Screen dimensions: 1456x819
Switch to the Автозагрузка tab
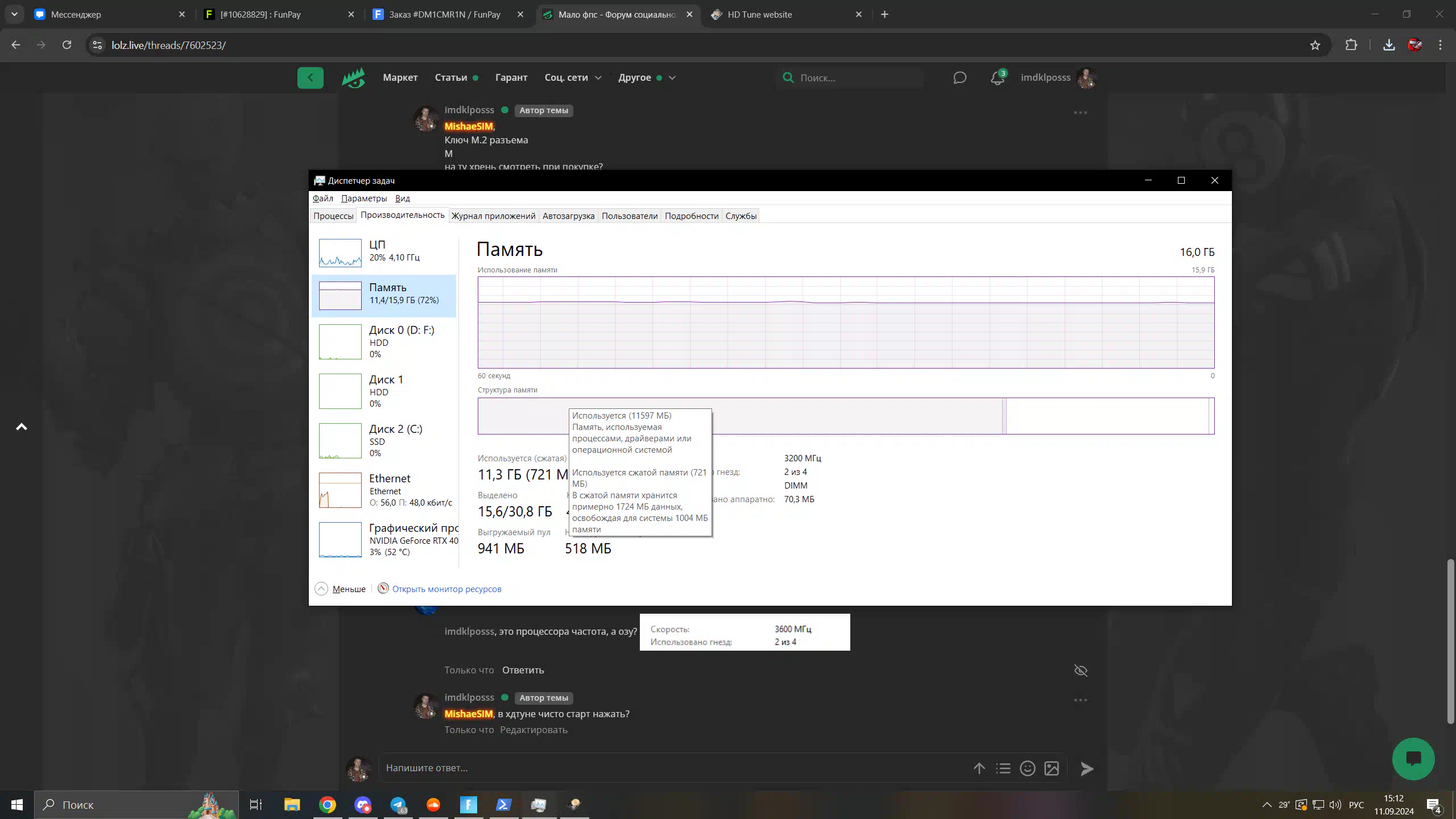pos(568,216)
